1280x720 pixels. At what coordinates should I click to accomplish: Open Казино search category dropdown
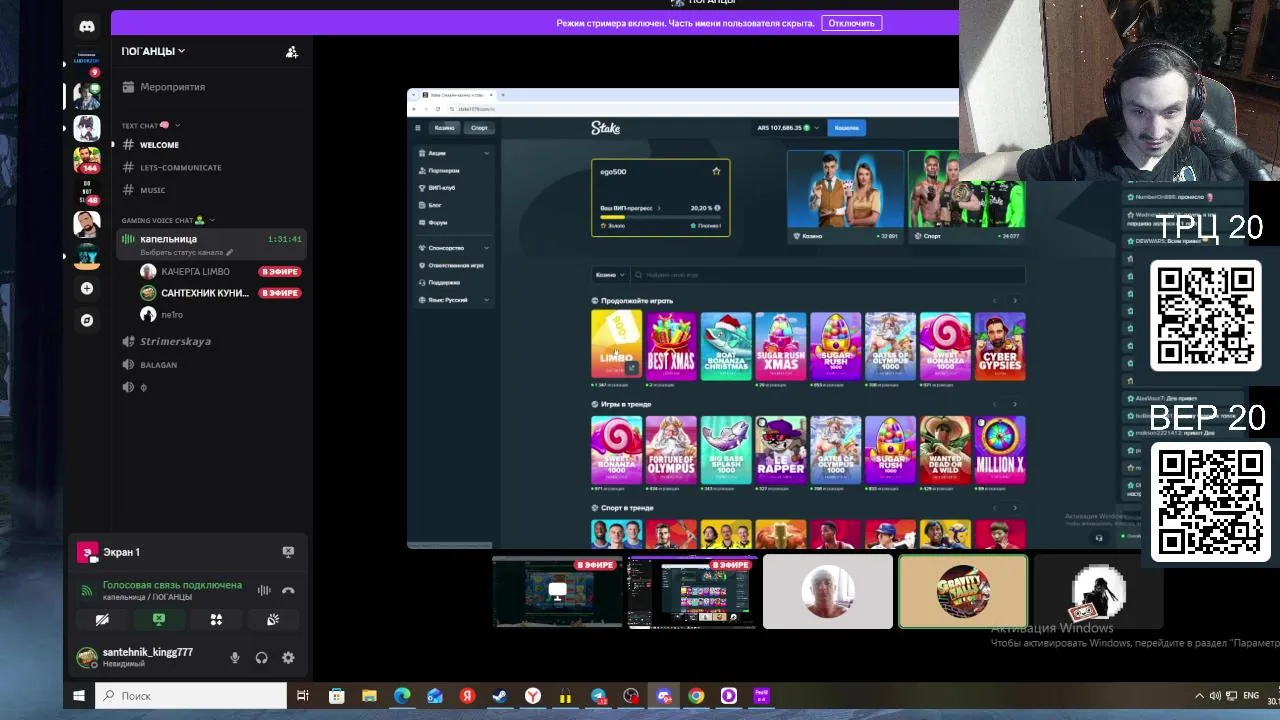point(609,275)
